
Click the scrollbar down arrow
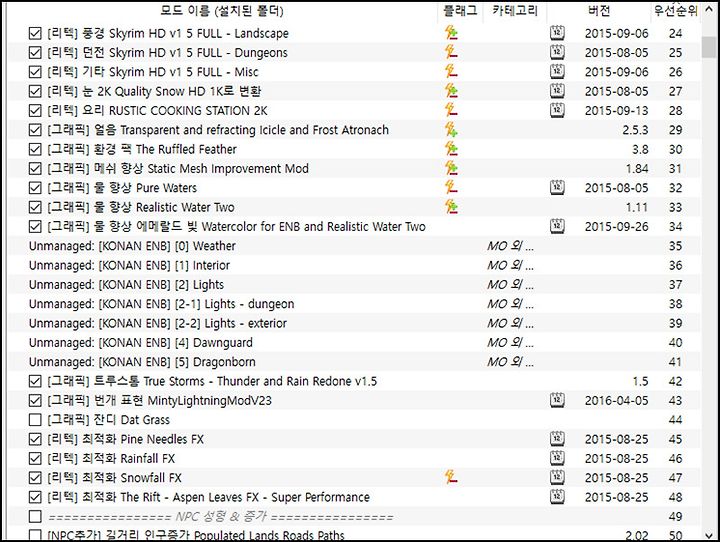(709, 535)
